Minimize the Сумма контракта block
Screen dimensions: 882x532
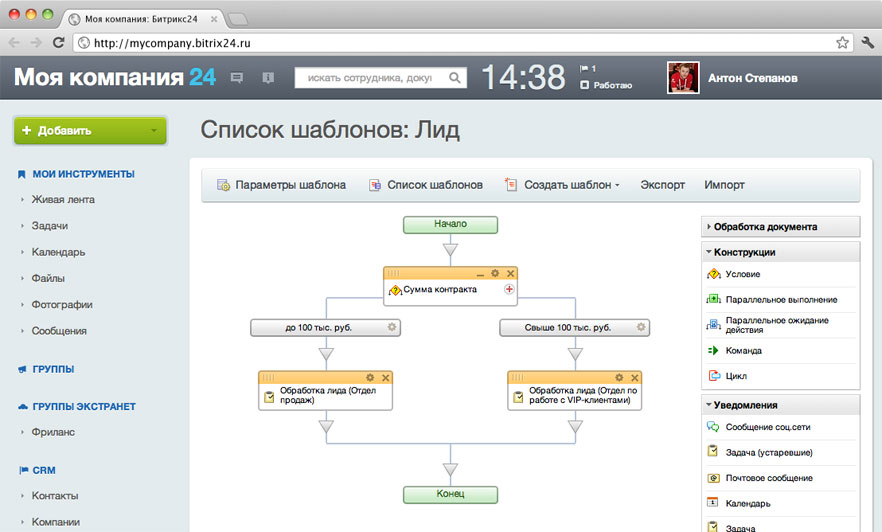click(480, 274)
